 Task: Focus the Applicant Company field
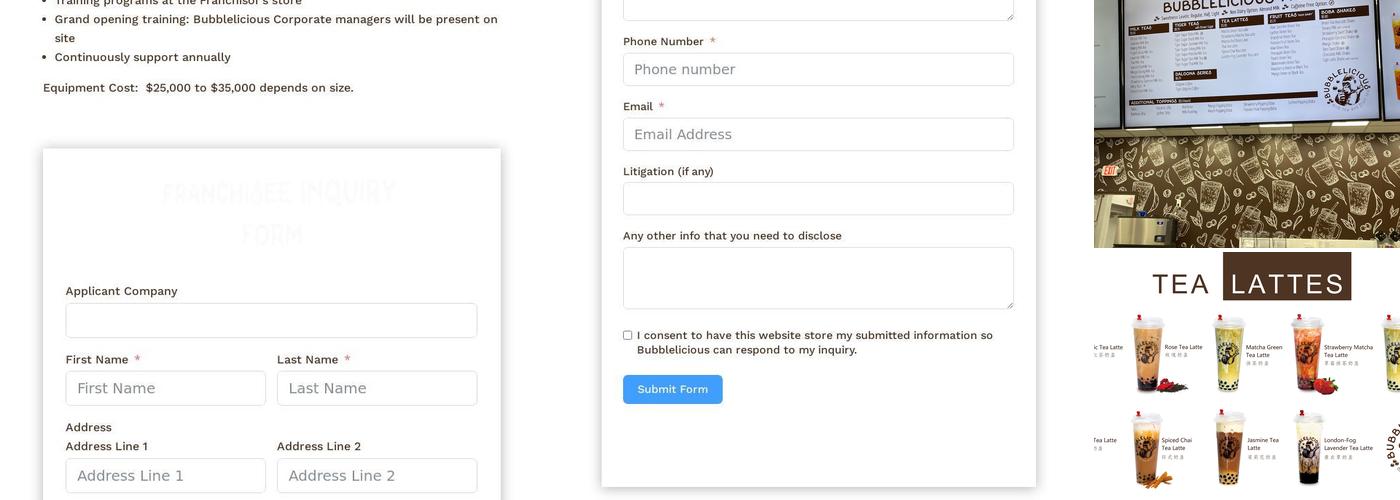click(271, 321)
